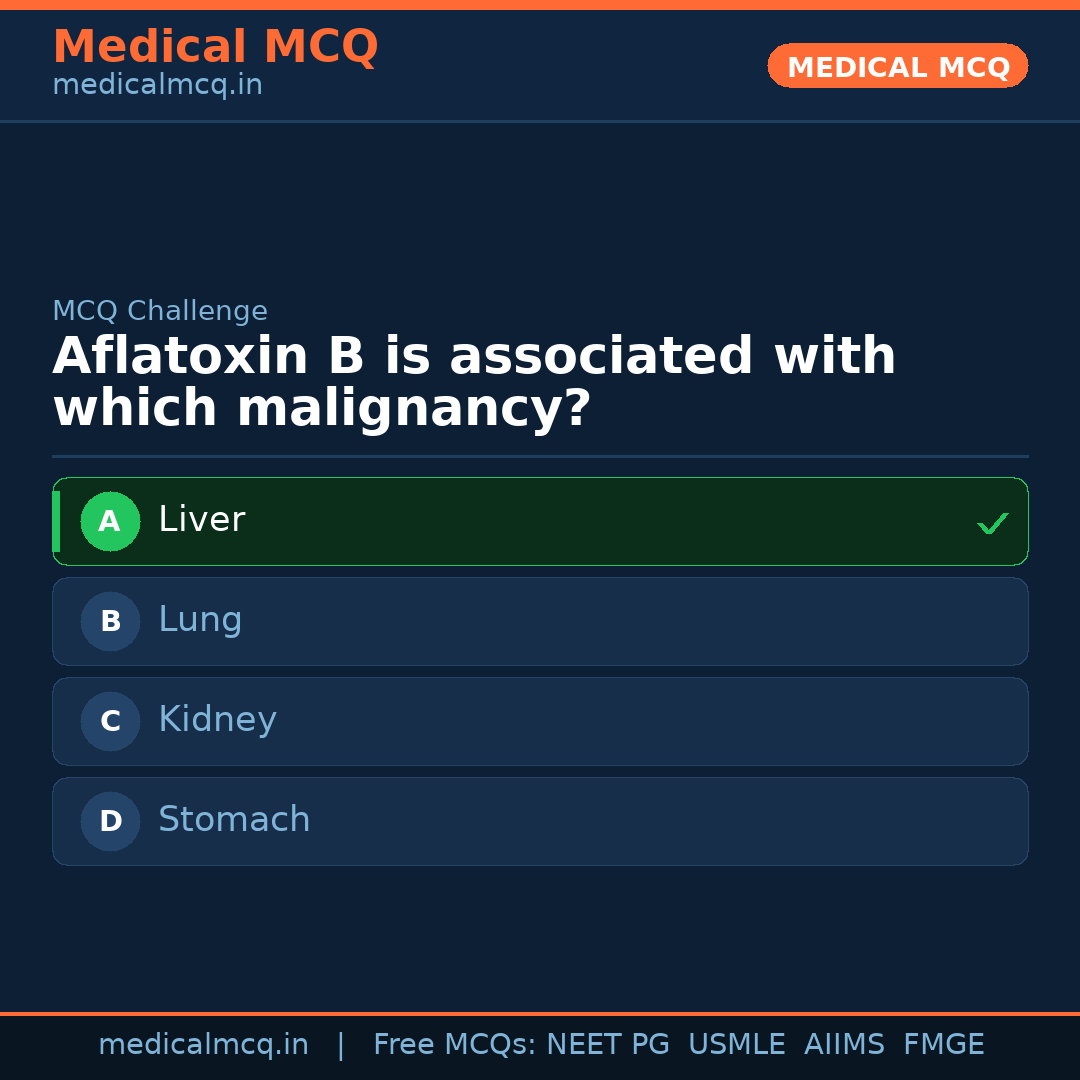
Task: Click the "MCQ Challenge" label
Action: tap(160, 311)
